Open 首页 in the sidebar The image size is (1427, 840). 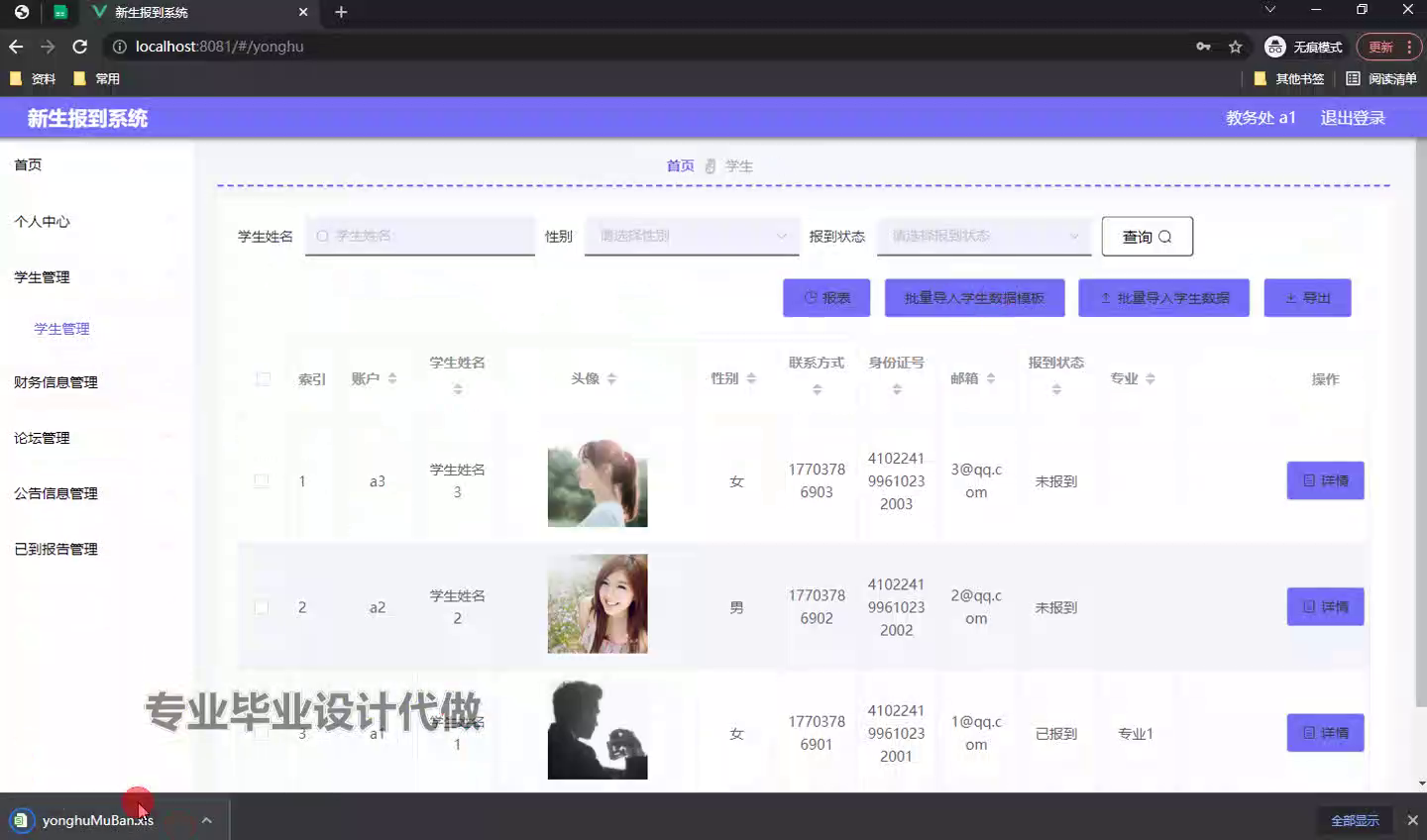pos(28,164)
